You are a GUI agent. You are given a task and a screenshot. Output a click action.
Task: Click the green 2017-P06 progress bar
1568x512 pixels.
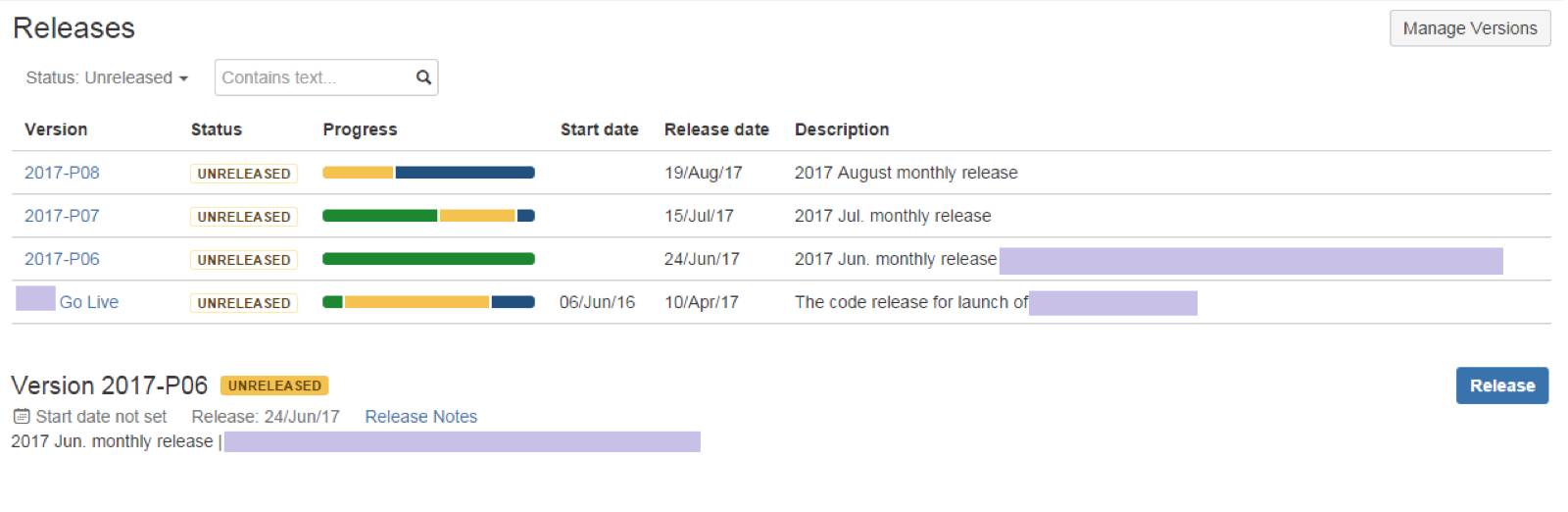(428, 259)
